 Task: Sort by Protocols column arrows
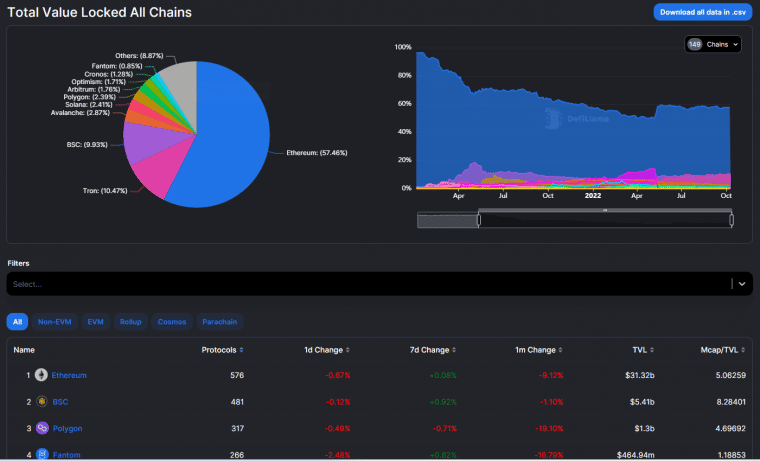point(241,350)
